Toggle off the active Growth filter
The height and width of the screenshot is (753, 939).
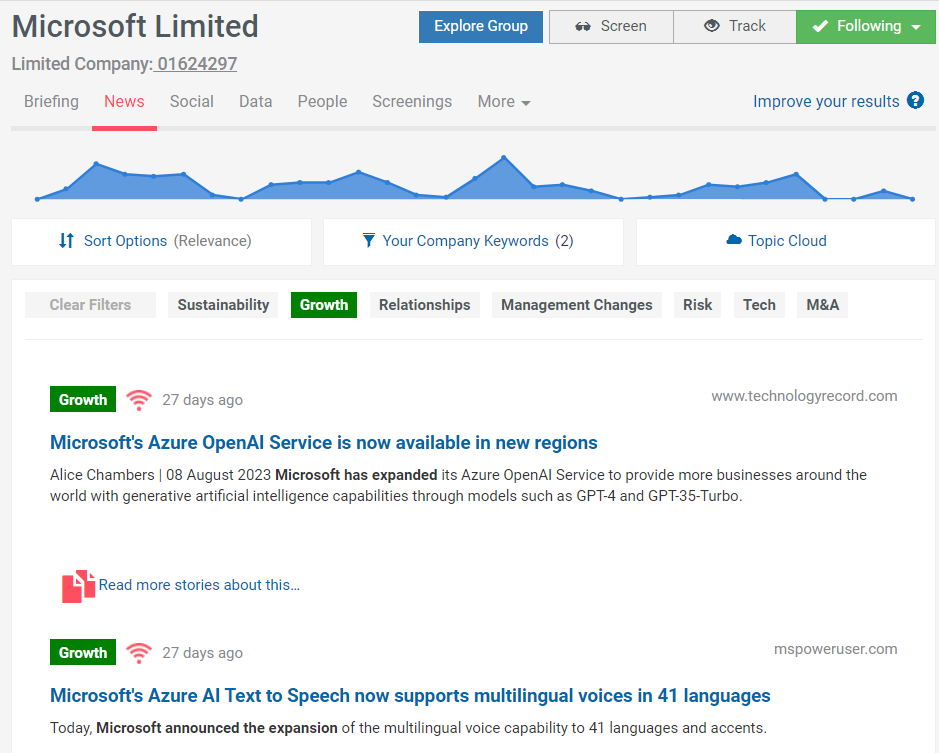[324, 305]
